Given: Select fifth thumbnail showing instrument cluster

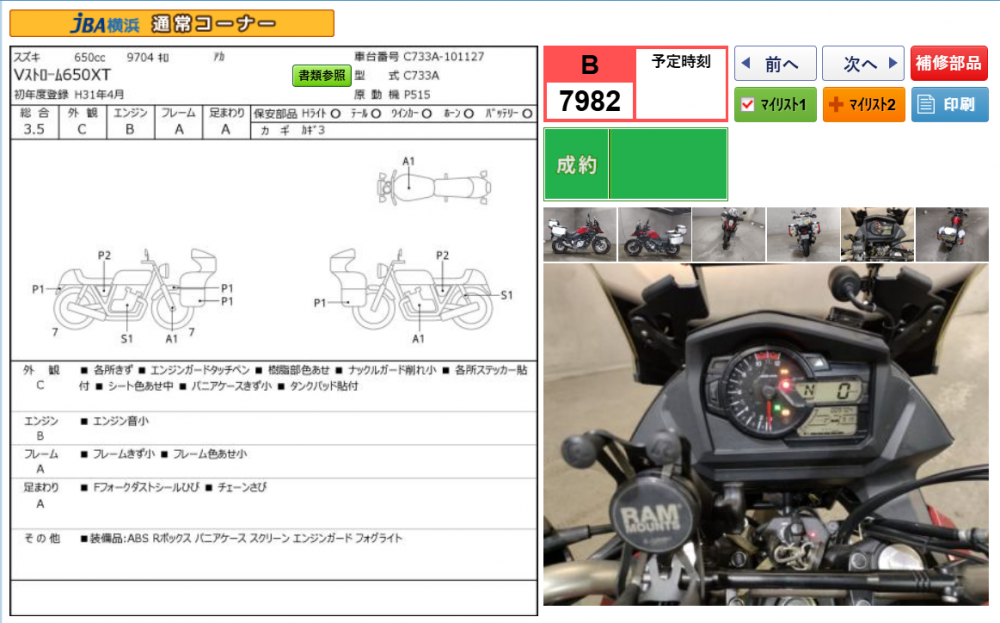Looking at the screenshot, I should pyautogui.click(x=877, y=234).
